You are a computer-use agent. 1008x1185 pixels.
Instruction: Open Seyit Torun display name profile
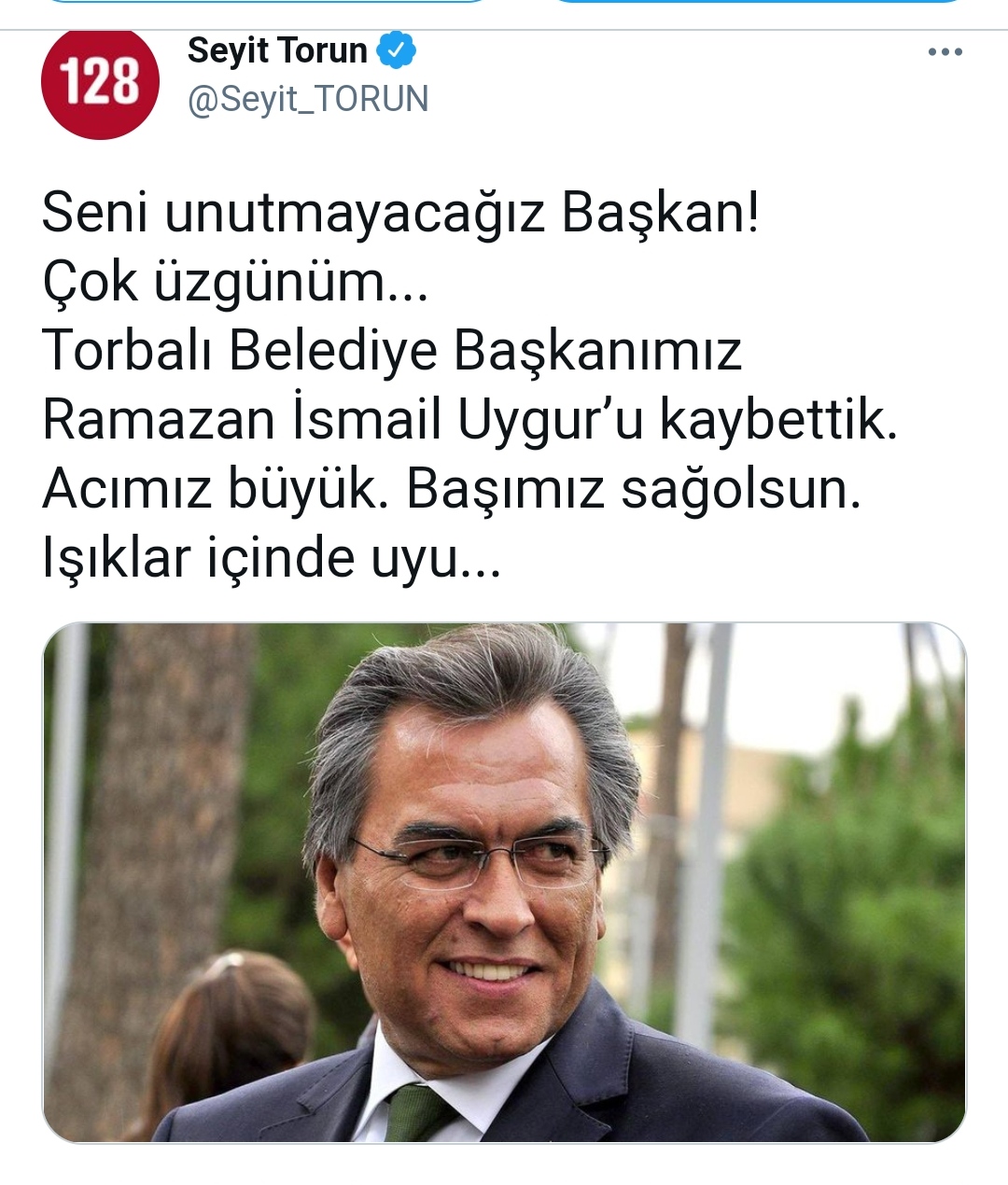pos(277,50)
